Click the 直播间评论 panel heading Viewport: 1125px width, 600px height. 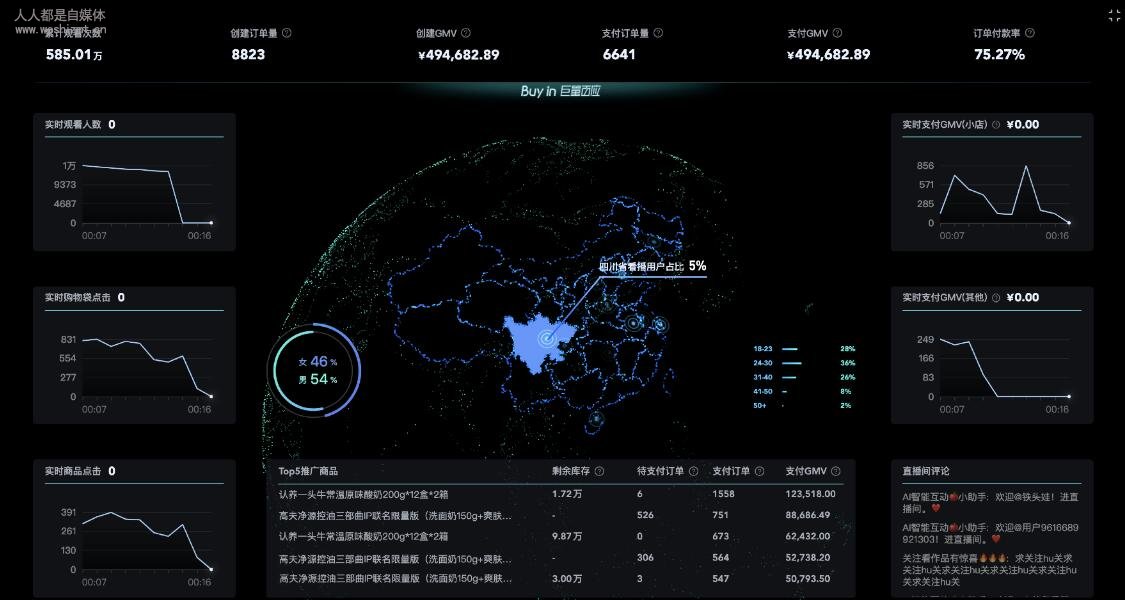coord(926,472)
